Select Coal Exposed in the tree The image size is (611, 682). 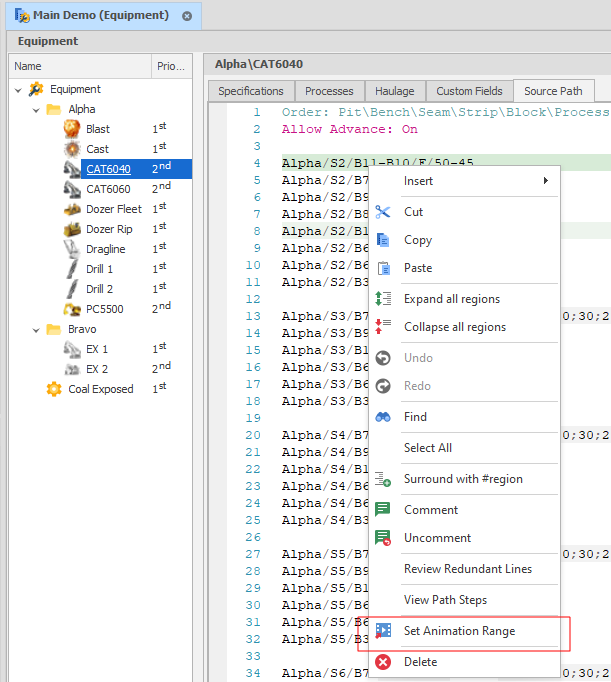[x=100, y=389]
